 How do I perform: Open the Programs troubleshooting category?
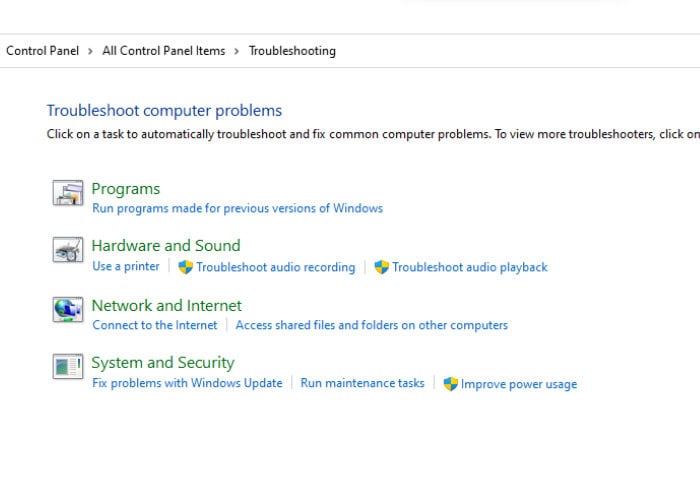(x=126, y=189)
